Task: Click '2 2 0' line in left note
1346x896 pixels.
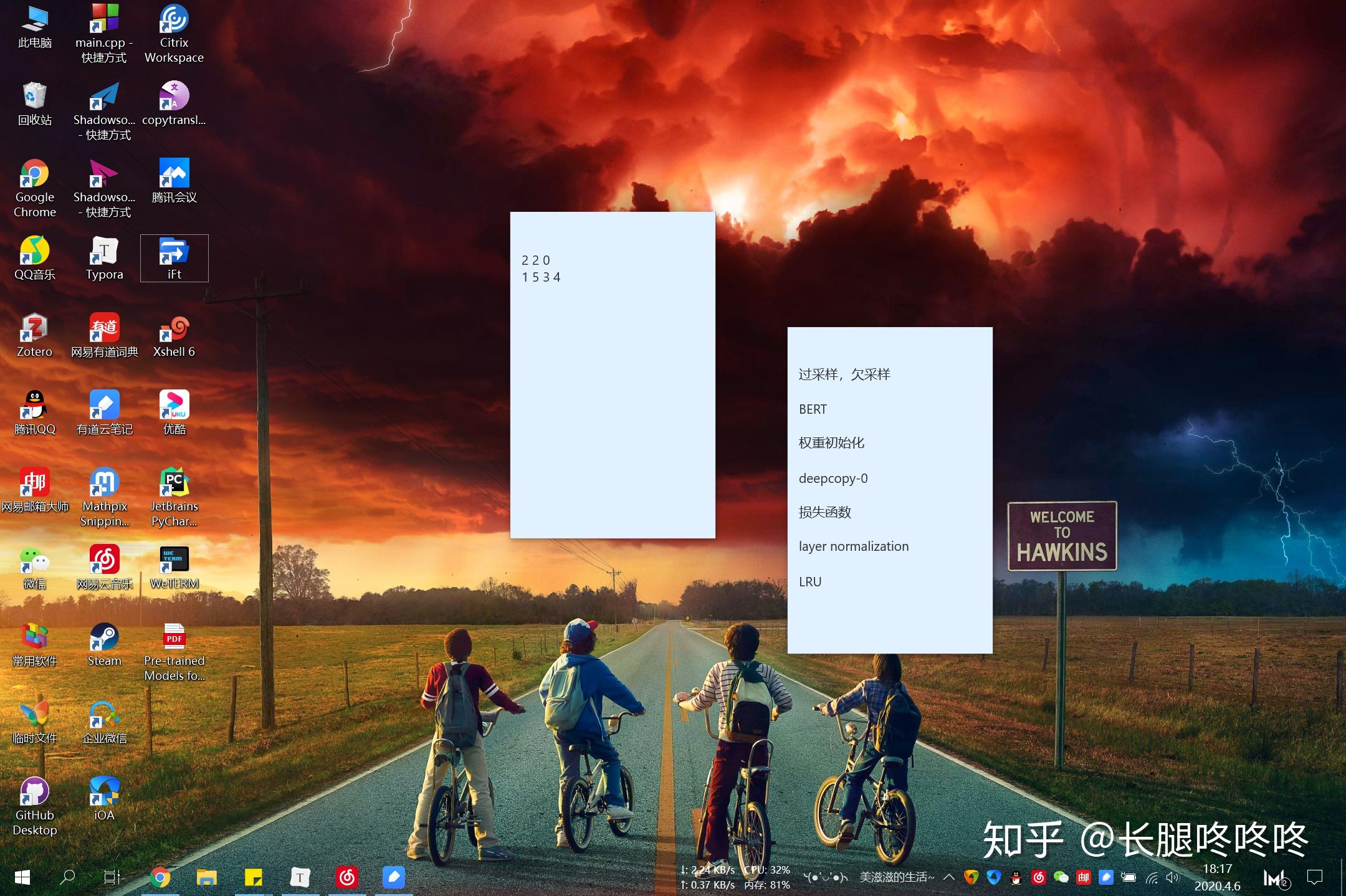Action: coord(536,260)
